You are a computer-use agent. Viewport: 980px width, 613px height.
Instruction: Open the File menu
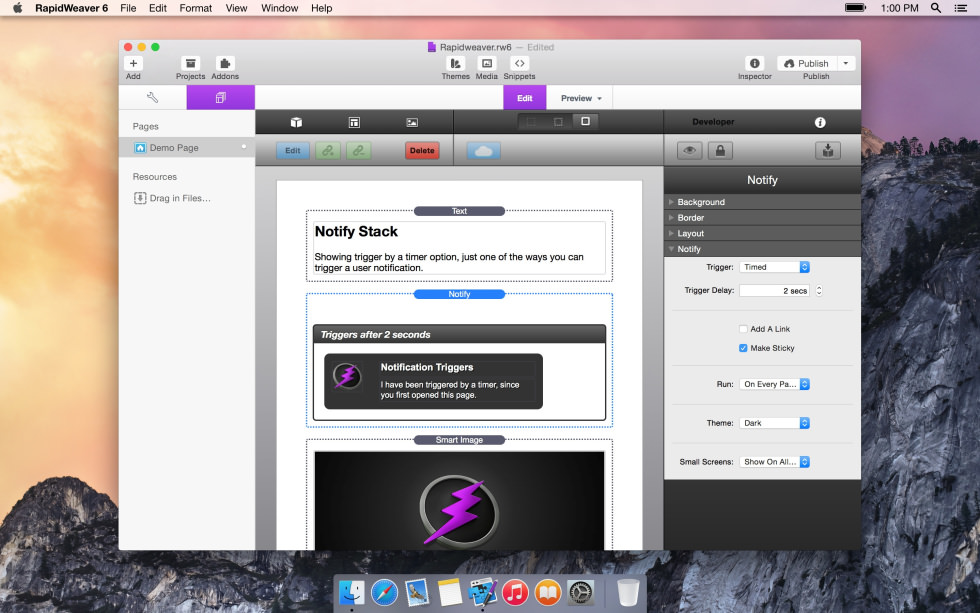click(128, 8)
